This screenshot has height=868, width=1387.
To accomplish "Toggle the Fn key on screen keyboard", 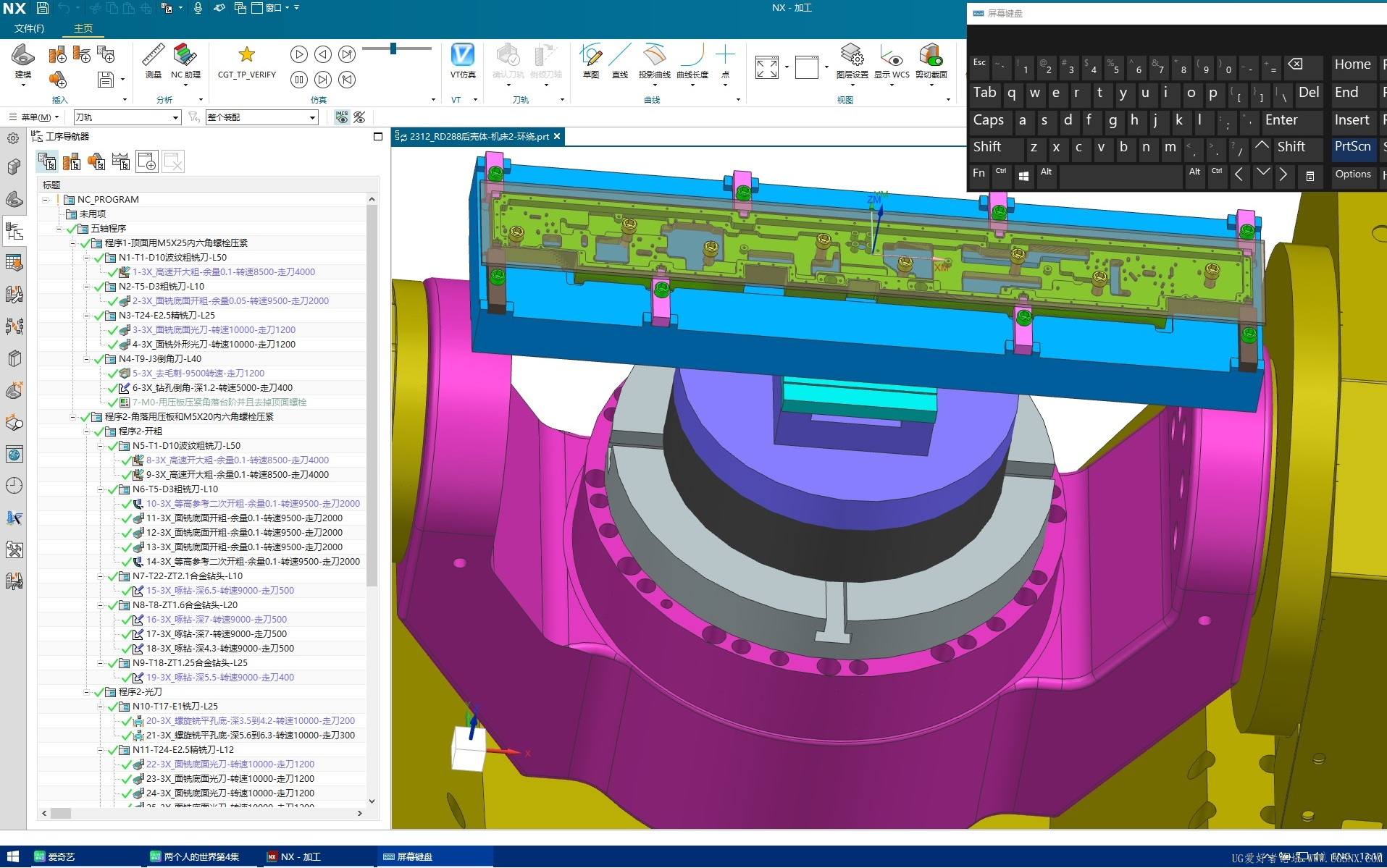I will [x=979, y=174].
